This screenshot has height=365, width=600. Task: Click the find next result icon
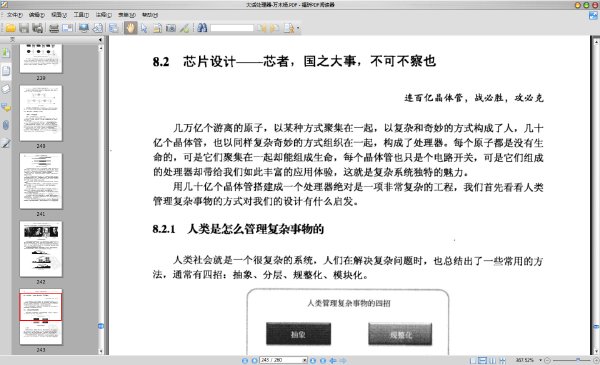pyautogui.click(x=275, y=28)
